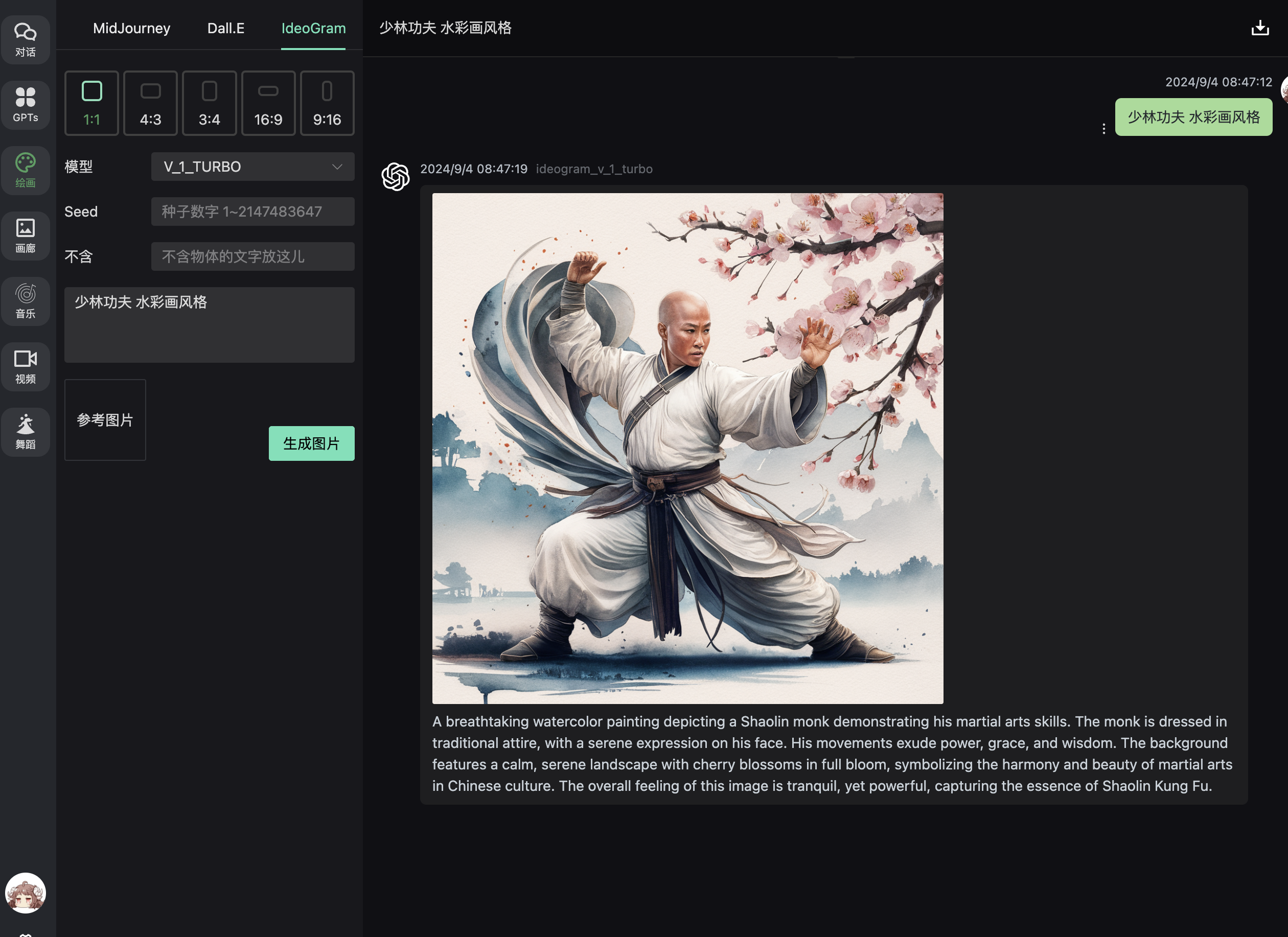The width and height of the screenshot is (1288, 937).
Task: Click the download icon at top right
Action: click(x=1259, y=28)
